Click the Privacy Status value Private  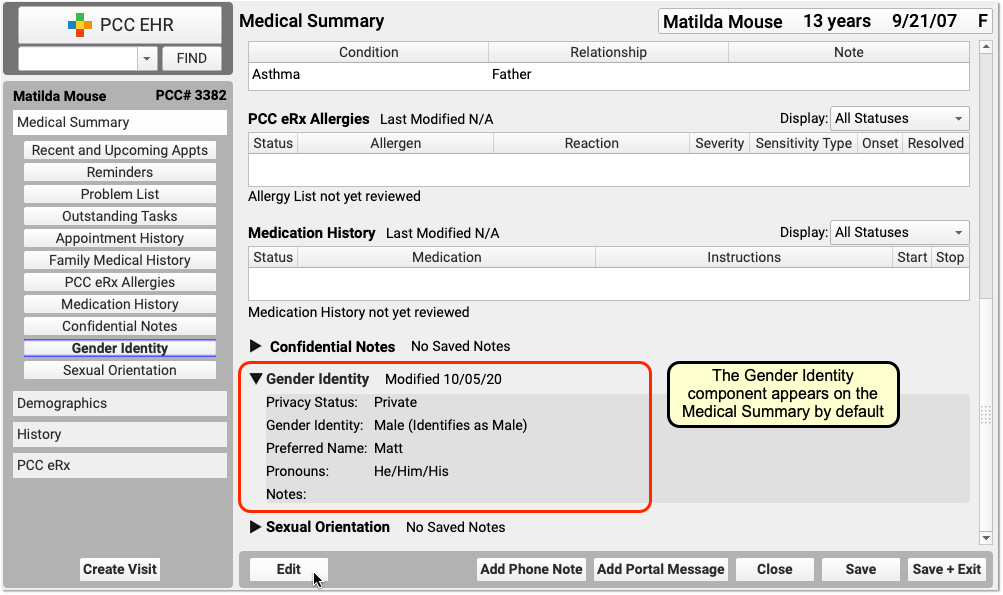click(395, 402)
